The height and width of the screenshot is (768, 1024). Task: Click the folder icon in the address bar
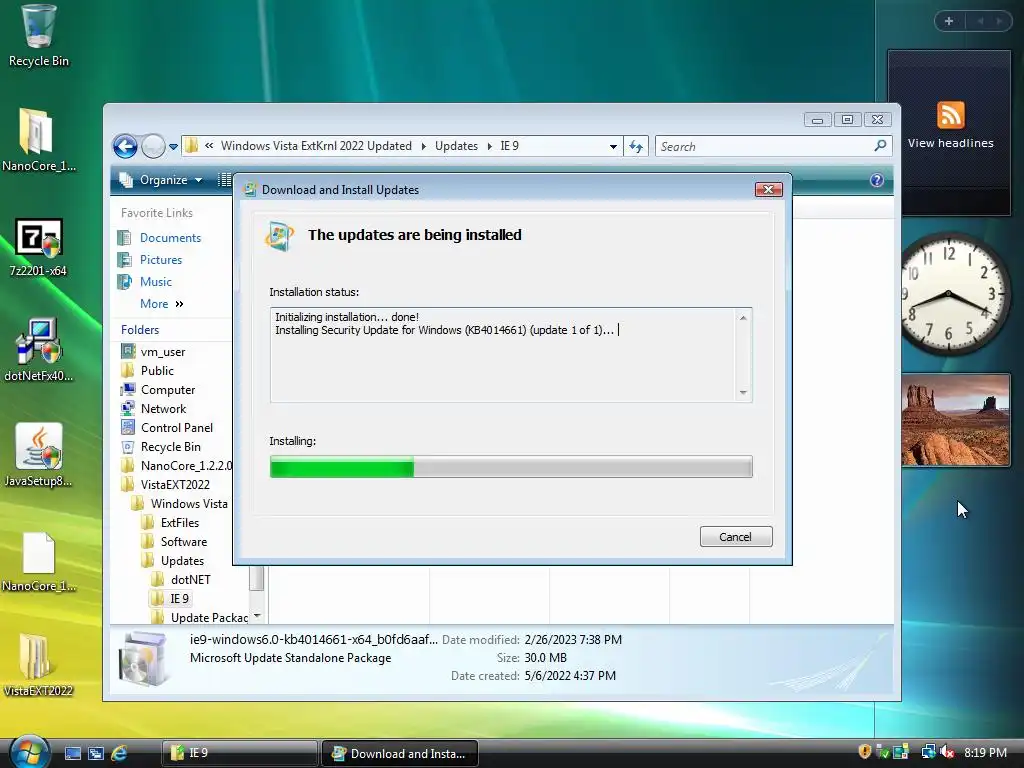click(191, 146)
